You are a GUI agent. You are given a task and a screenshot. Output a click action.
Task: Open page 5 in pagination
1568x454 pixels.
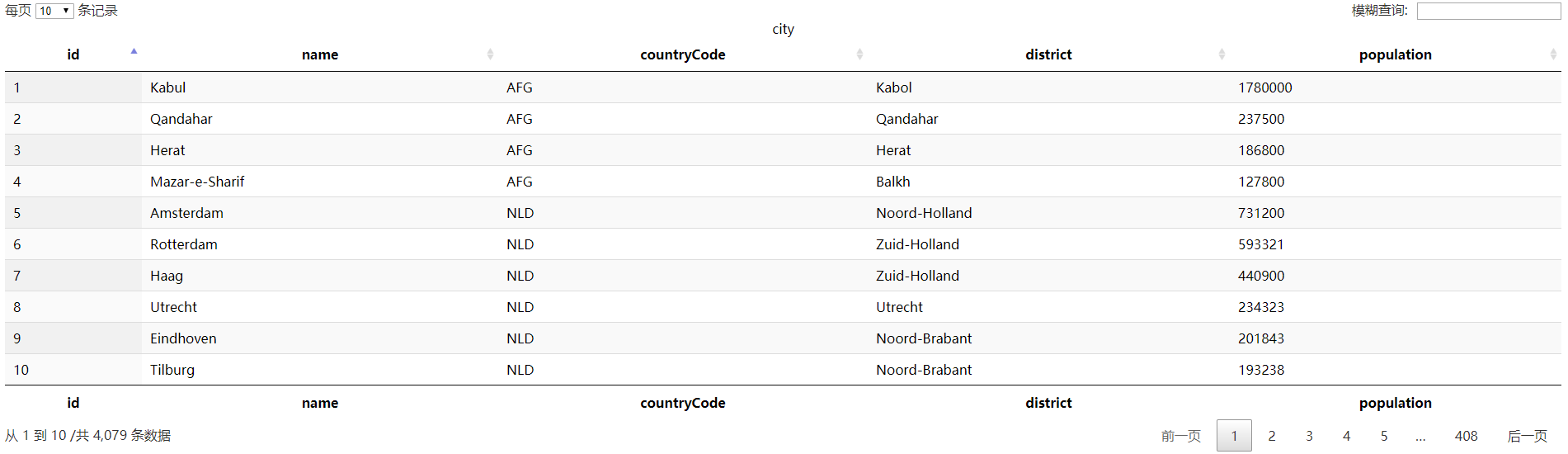point(1384,436)
